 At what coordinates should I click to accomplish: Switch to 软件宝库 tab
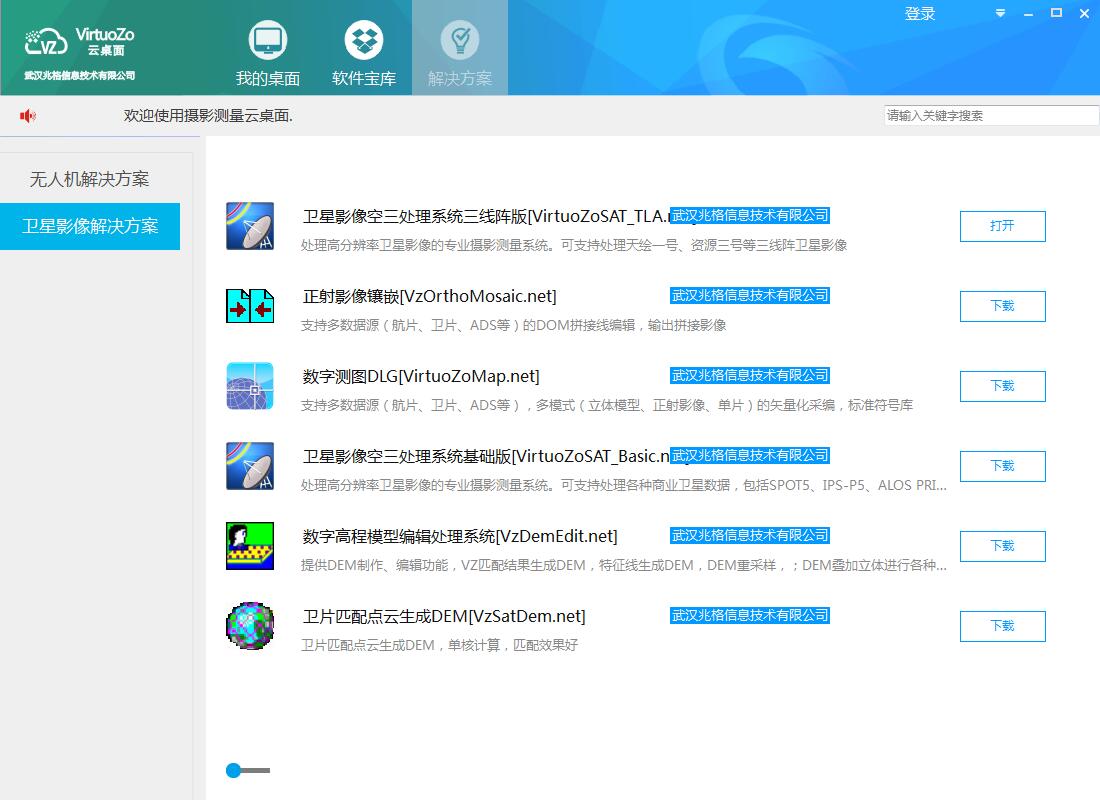[x=363, y=53]
